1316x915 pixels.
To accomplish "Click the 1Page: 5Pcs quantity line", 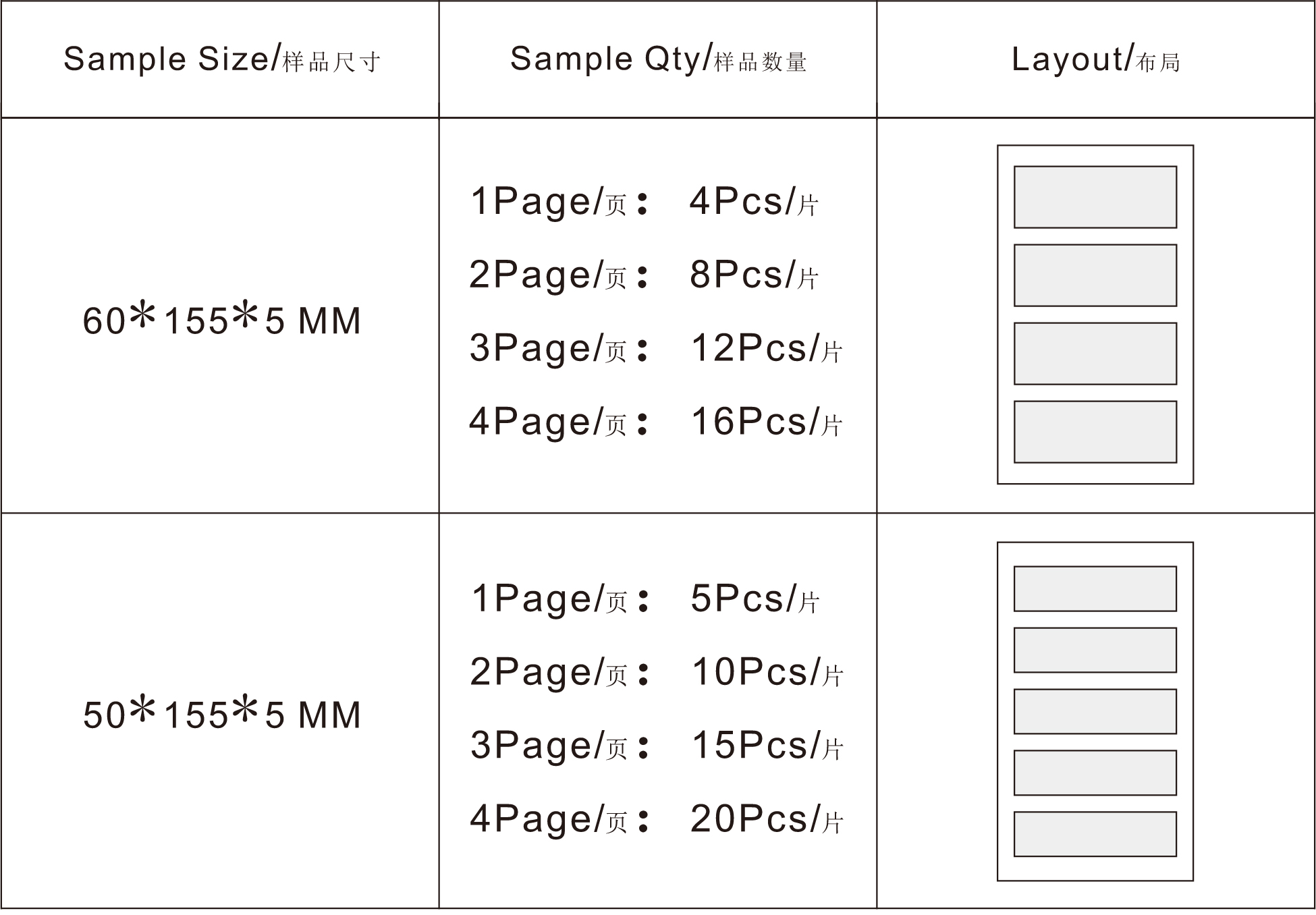I will (x=645, y=599).
